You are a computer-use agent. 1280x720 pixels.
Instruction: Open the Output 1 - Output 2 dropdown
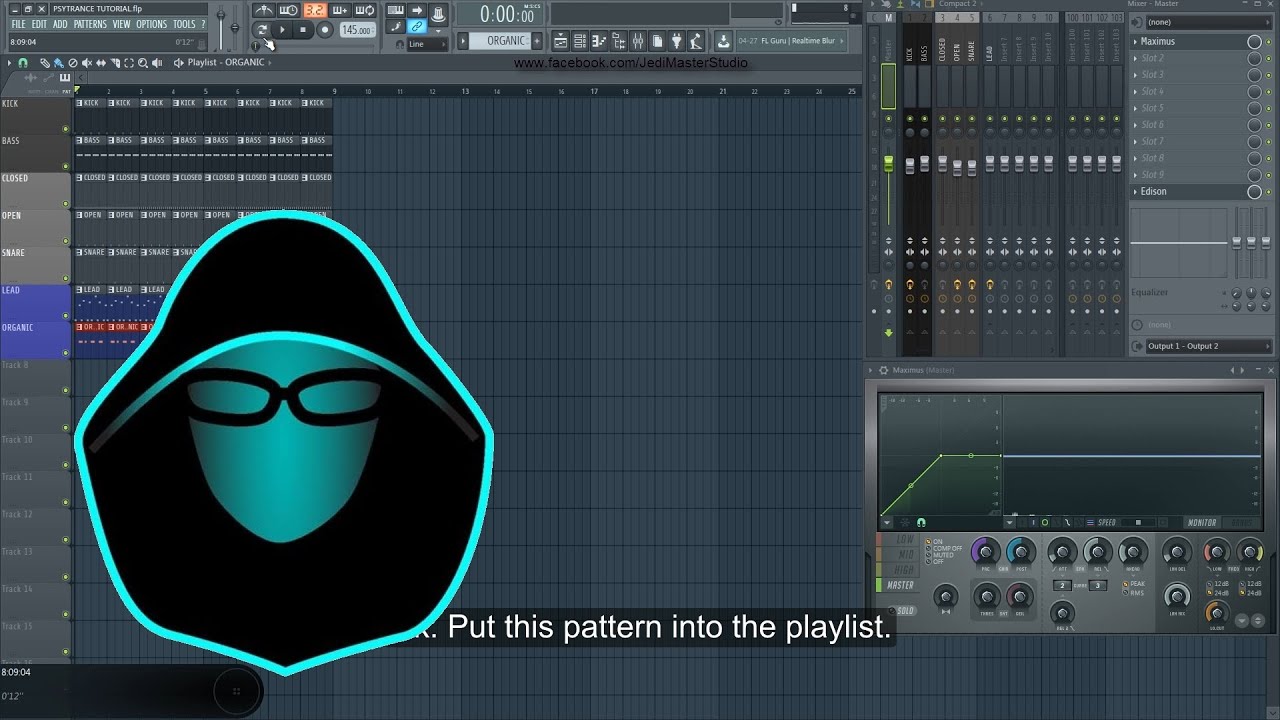[1208, 346]
